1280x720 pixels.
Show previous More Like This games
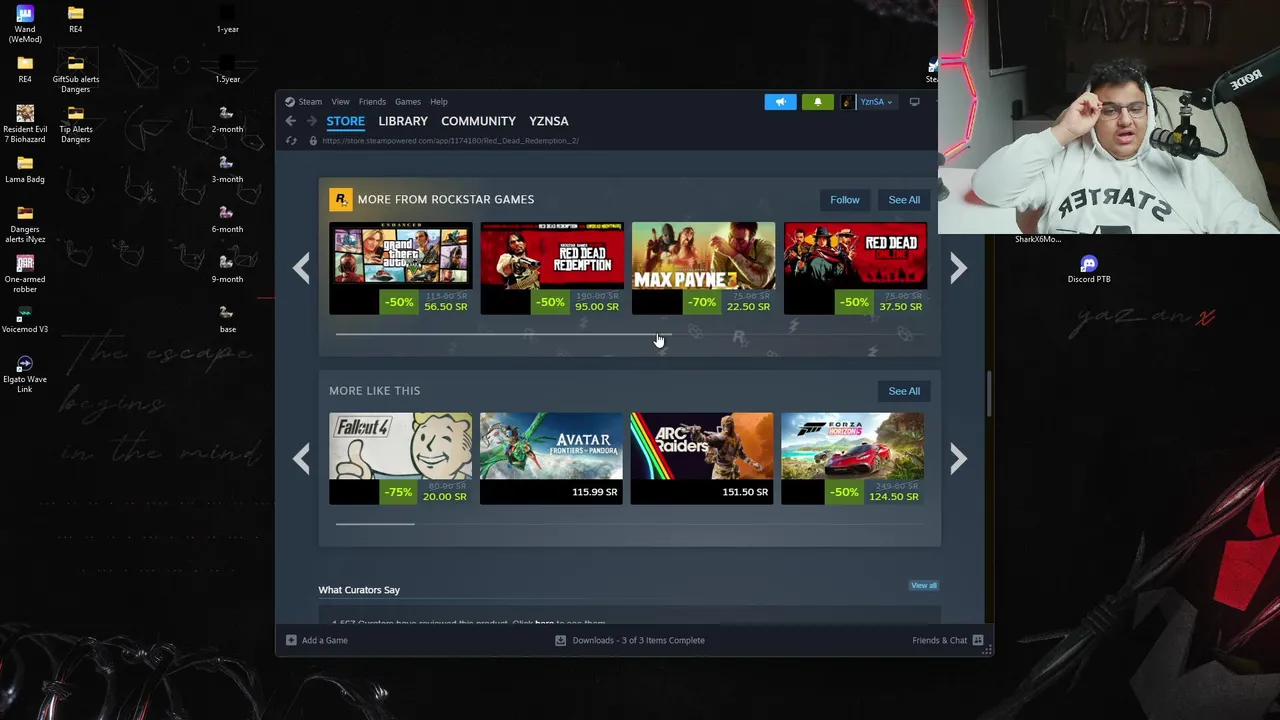coord(301,459)
